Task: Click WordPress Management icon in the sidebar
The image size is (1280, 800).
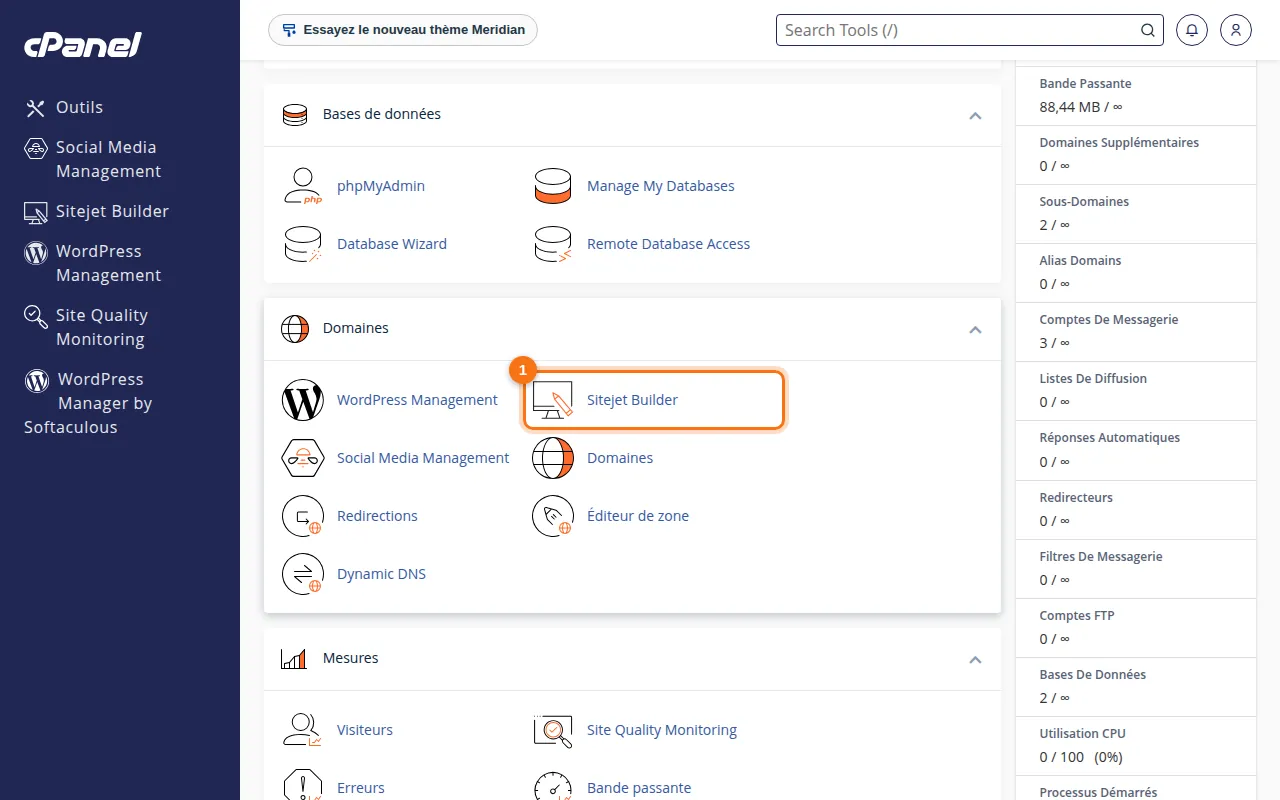Action: 36,252
